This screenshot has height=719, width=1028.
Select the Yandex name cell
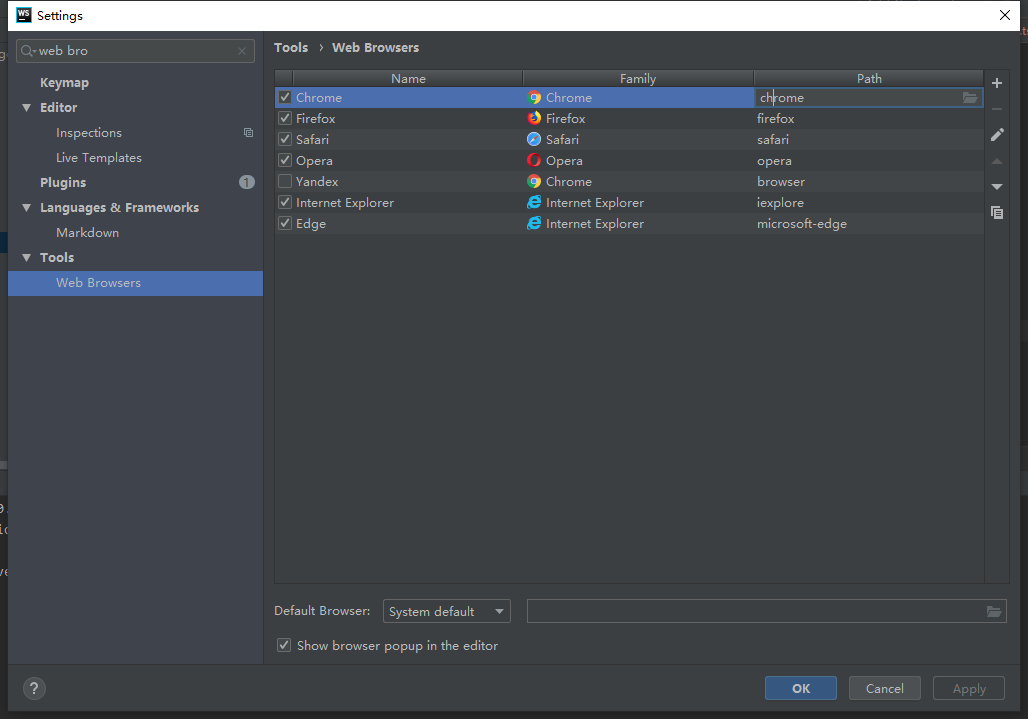[x=408, y=182]
